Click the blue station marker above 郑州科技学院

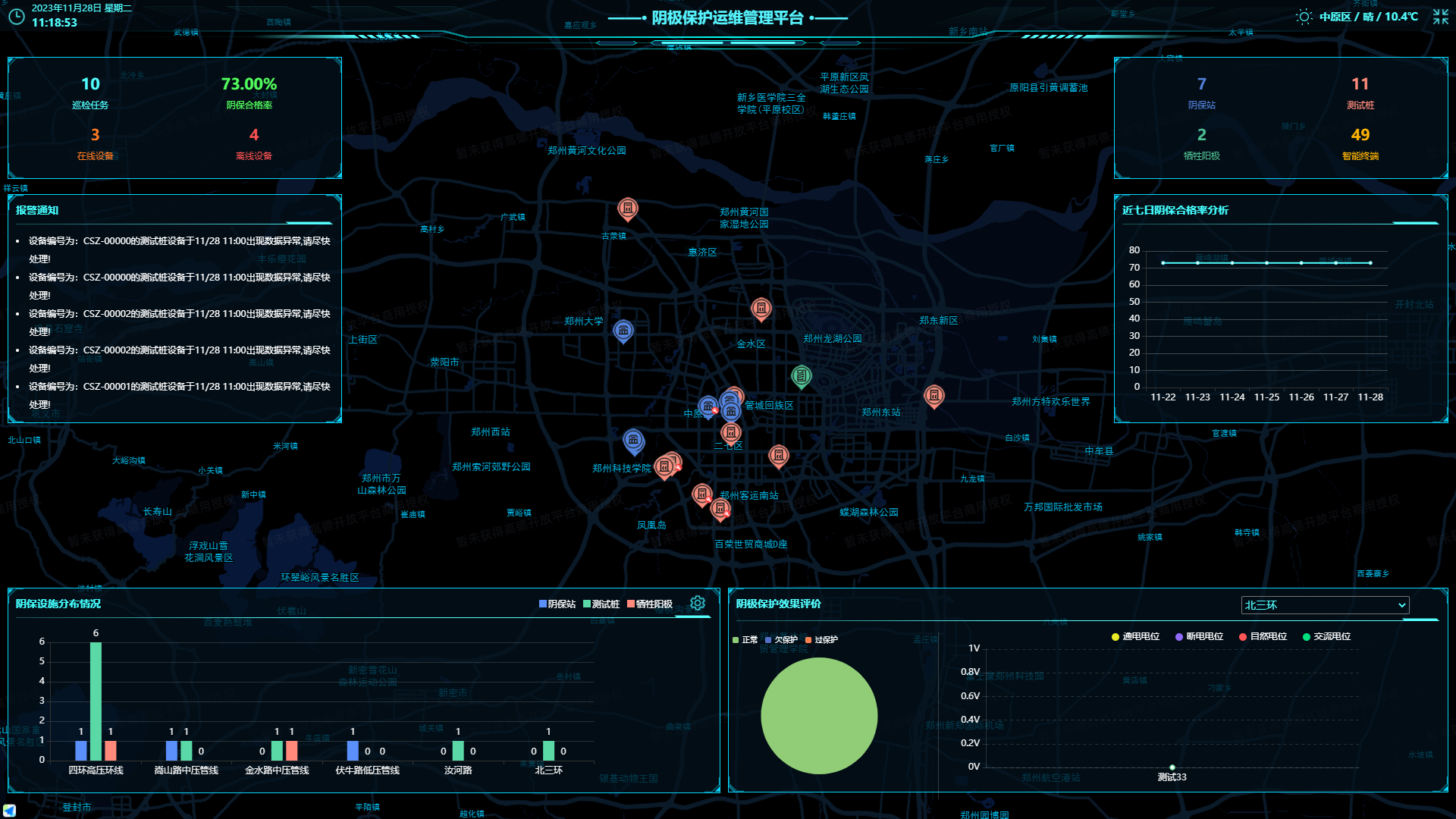click(633, 441)
